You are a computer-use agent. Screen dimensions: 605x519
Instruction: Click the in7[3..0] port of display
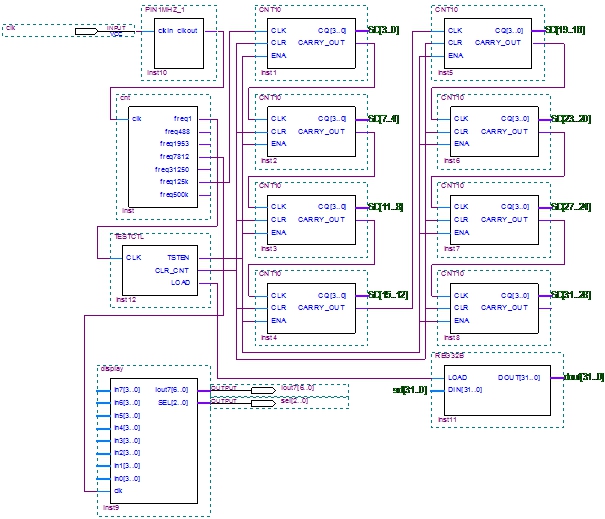[127, 390]
